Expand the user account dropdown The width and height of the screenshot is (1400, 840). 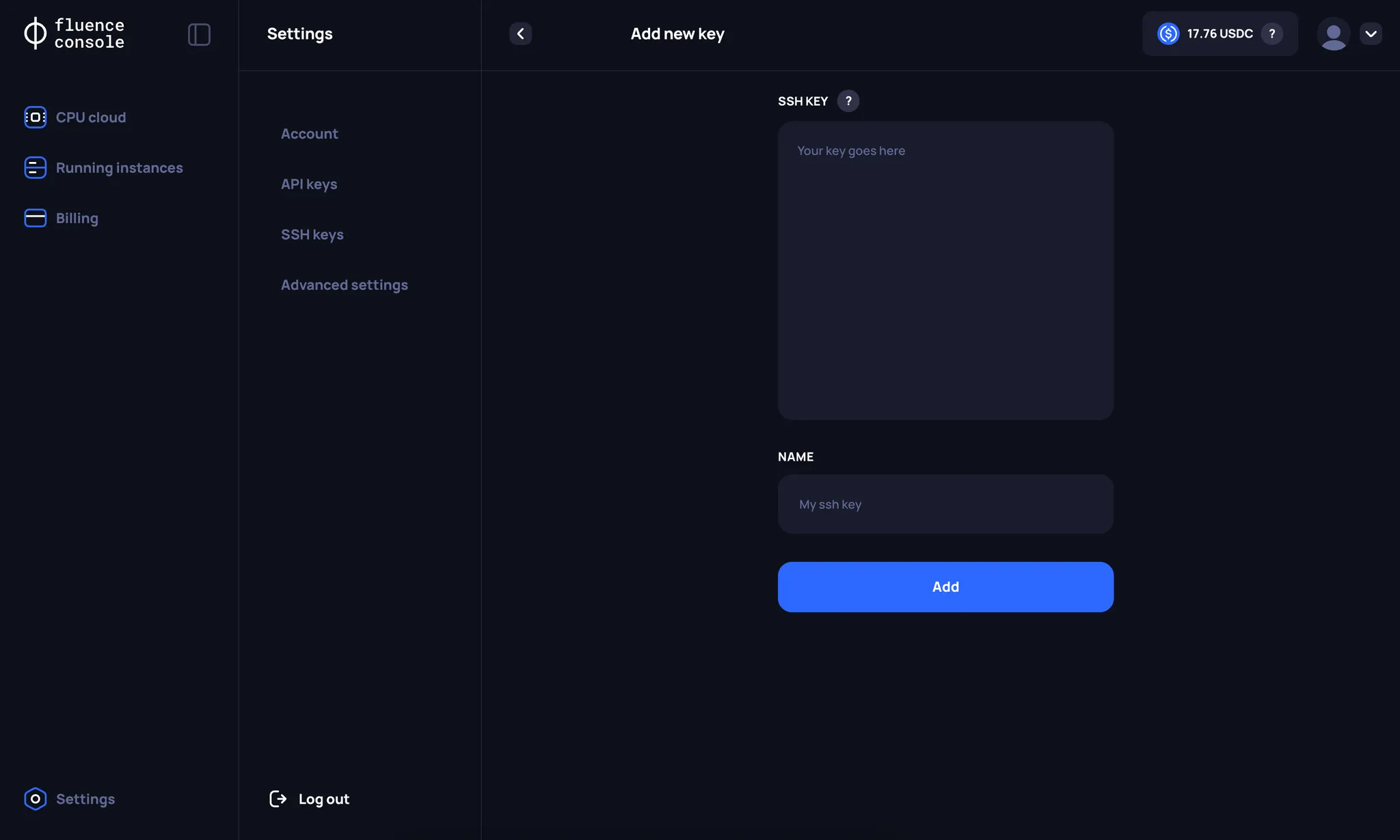[x=1371, y=33]
